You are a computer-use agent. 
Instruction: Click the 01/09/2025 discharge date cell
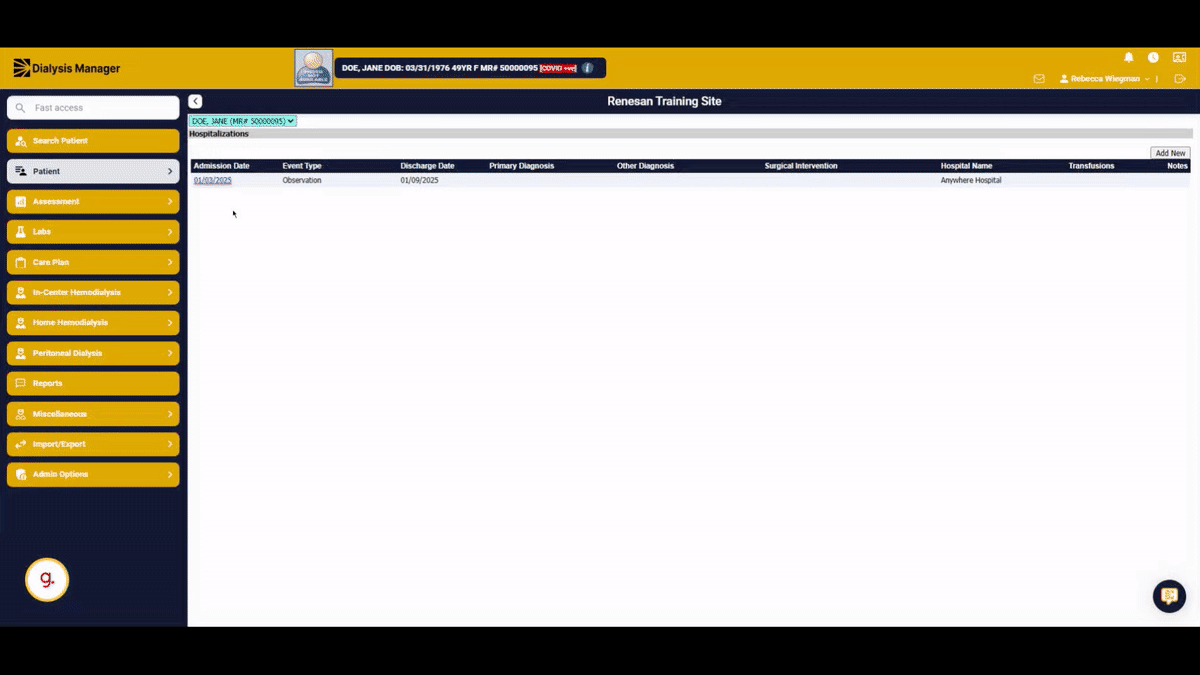point(419,180)
